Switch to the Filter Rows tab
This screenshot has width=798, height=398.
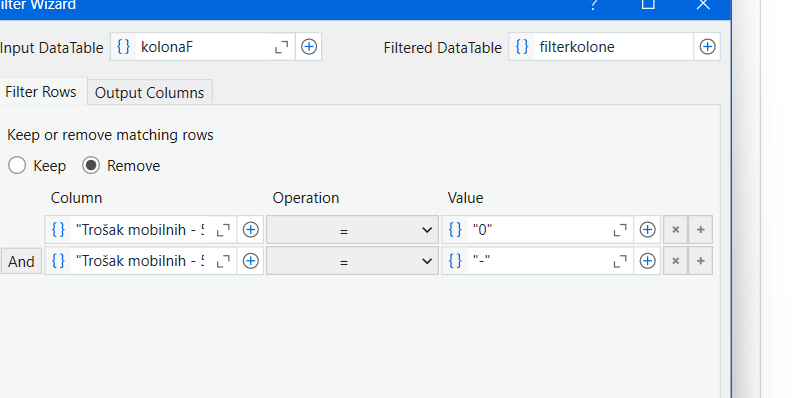pos(41,92)
